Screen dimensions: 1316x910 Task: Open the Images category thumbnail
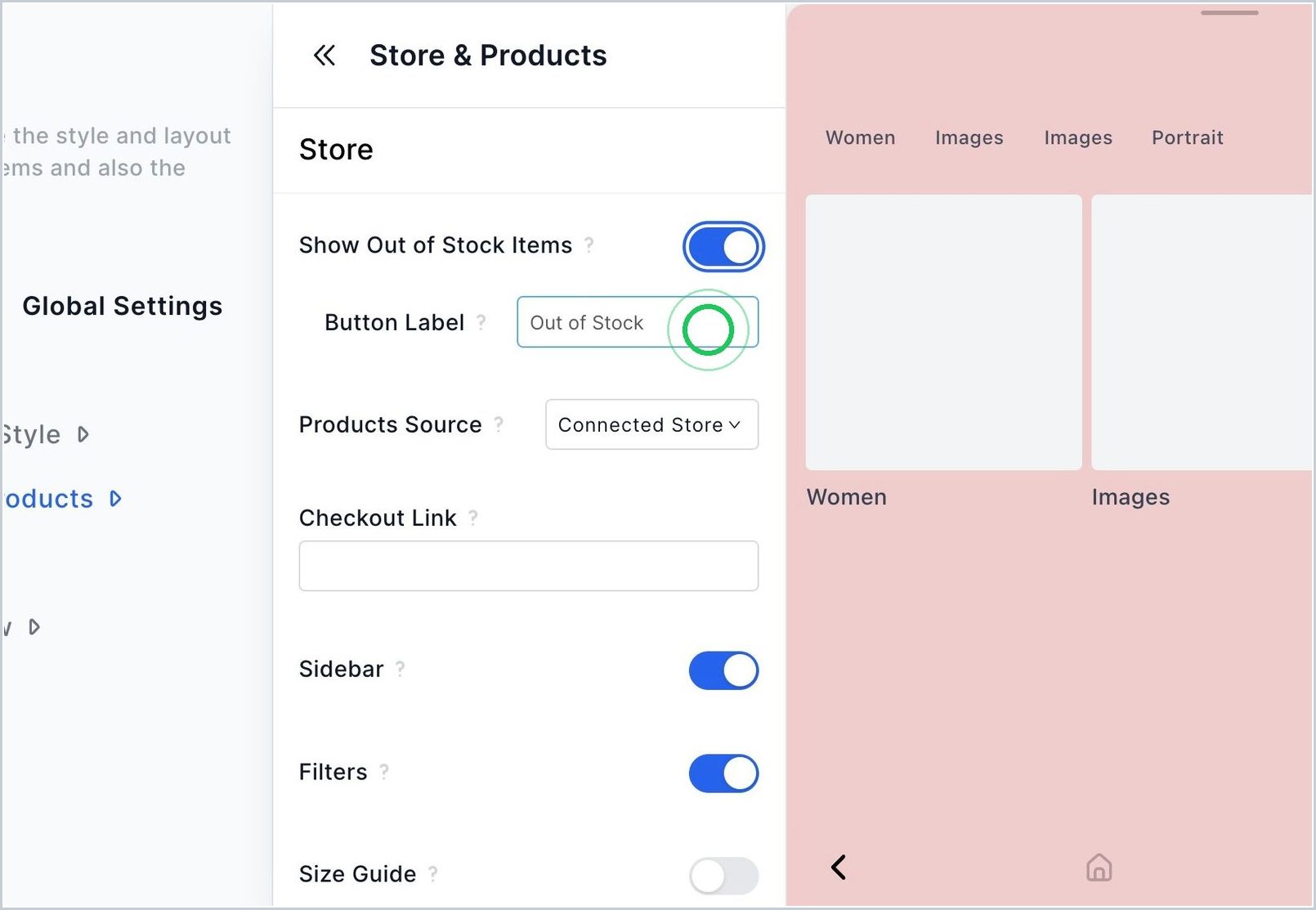click(x=1202, y=332)
